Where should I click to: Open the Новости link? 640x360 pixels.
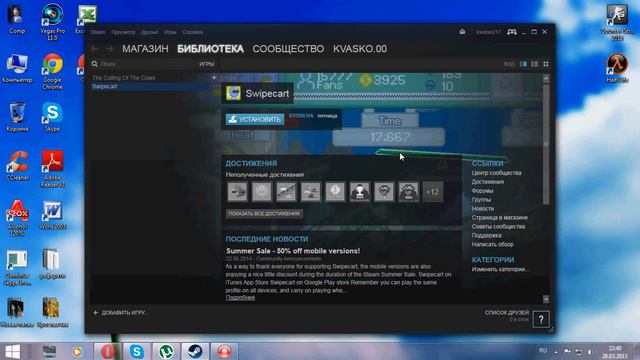[483, 209]
